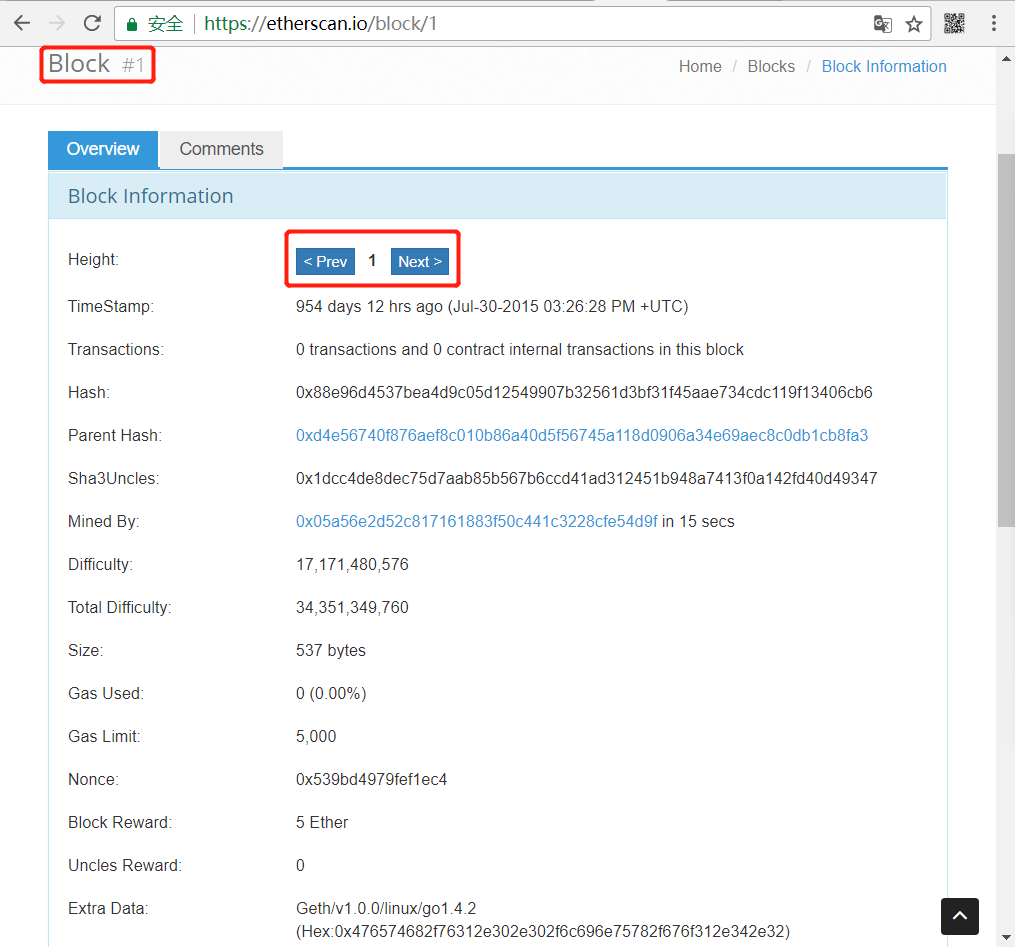Go to previous block with Prev

click(325, 262)
